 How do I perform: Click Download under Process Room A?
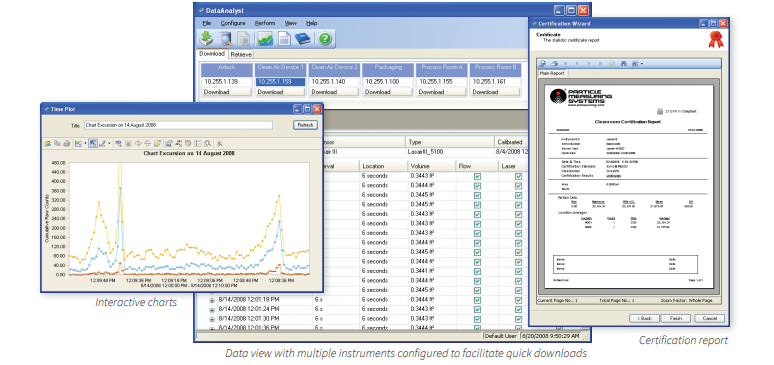(441, 92)
